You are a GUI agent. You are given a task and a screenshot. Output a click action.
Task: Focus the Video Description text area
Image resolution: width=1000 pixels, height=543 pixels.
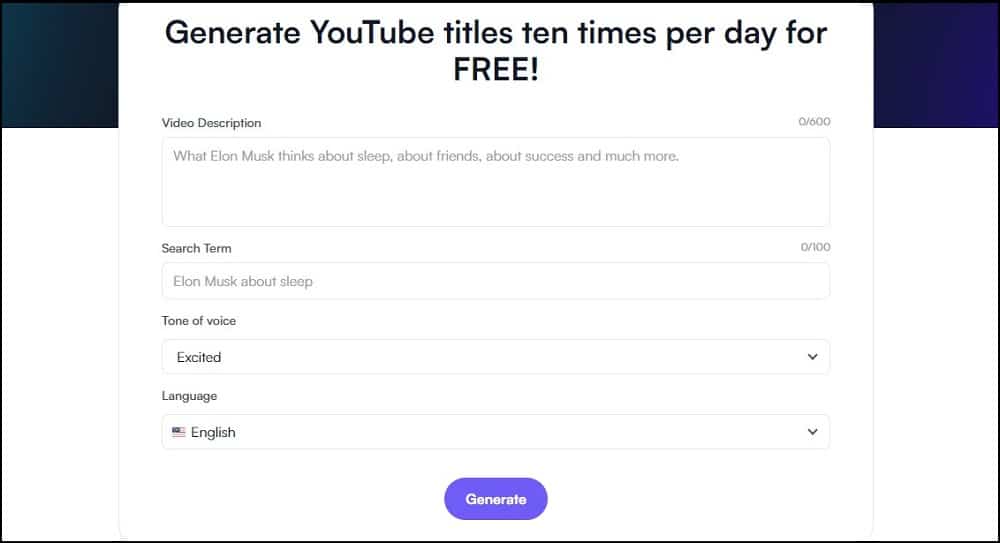tap(495, 190)
